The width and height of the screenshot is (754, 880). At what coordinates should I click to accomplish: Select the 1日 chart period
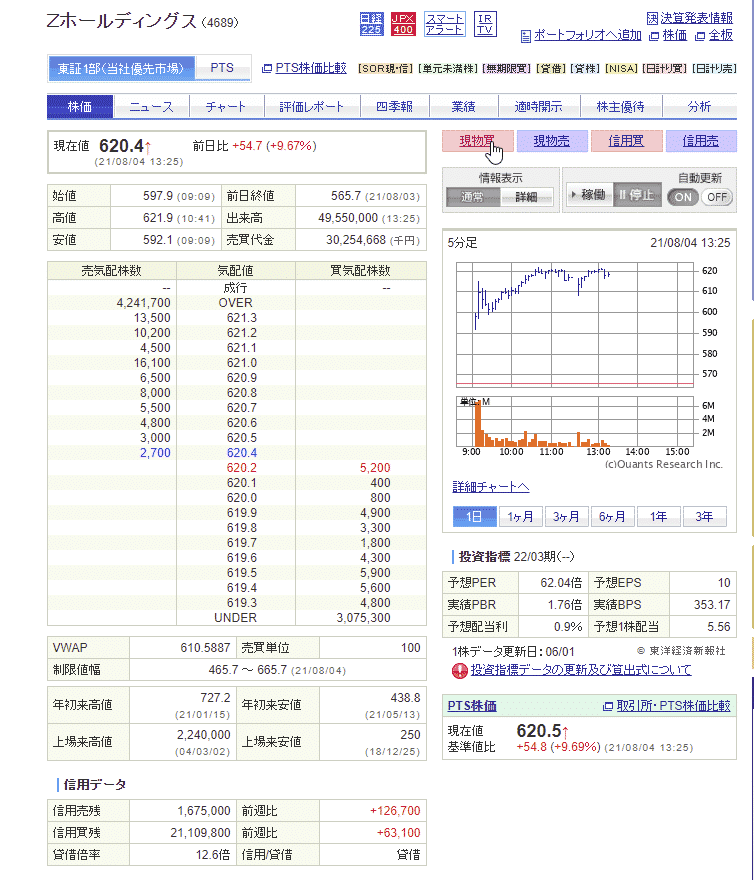tap(474, 516)
